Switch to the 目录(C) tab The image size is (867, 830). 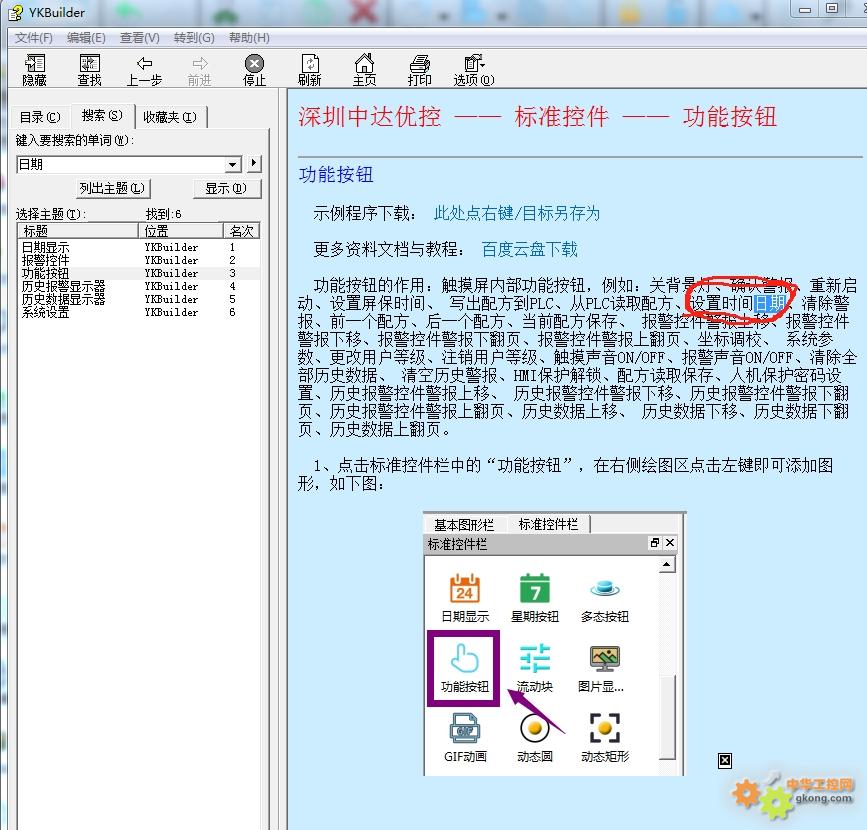point(40,117)
